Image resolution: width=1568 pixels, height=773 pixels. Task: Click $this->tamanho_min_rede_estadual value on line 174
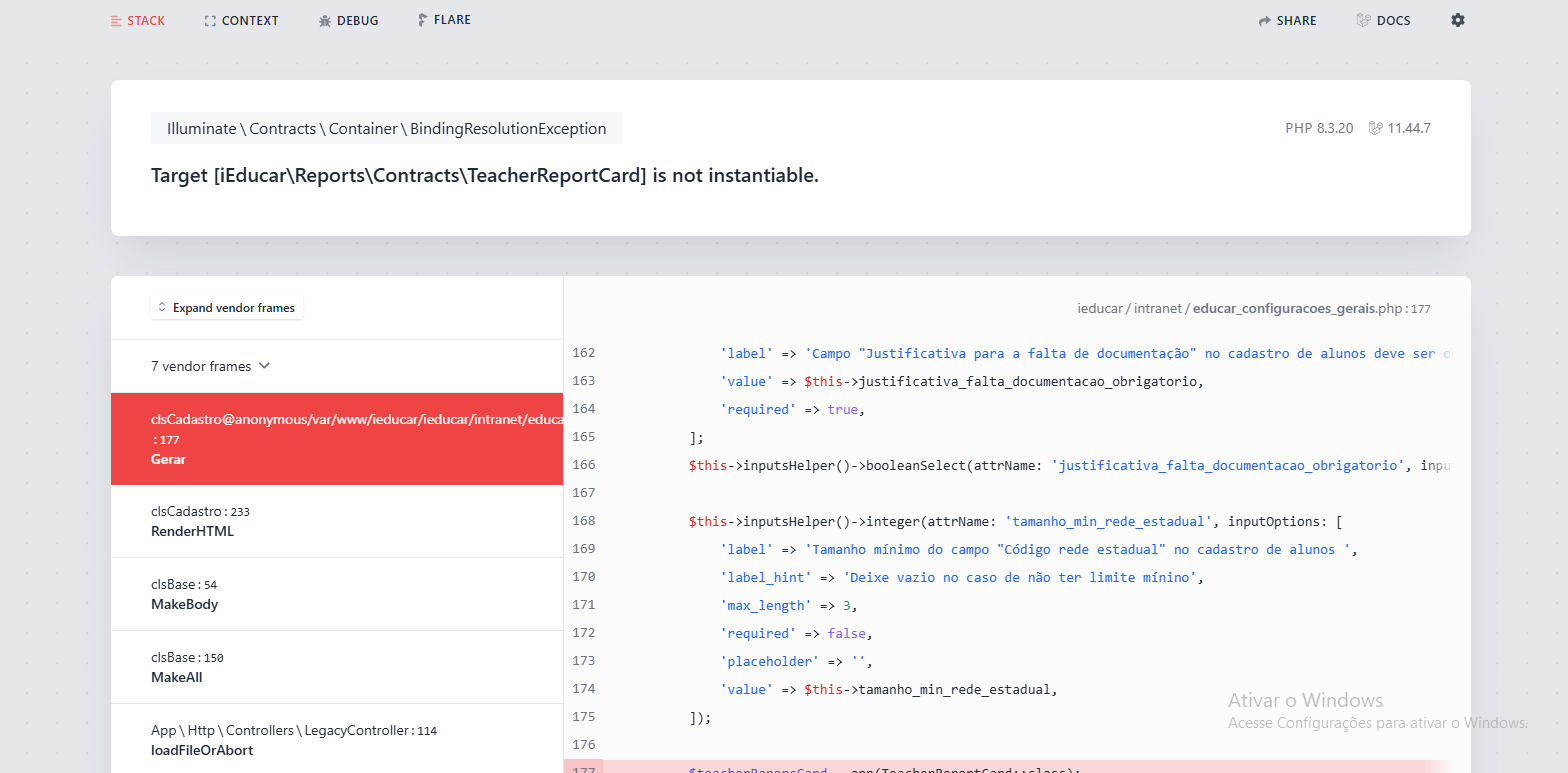930,689
